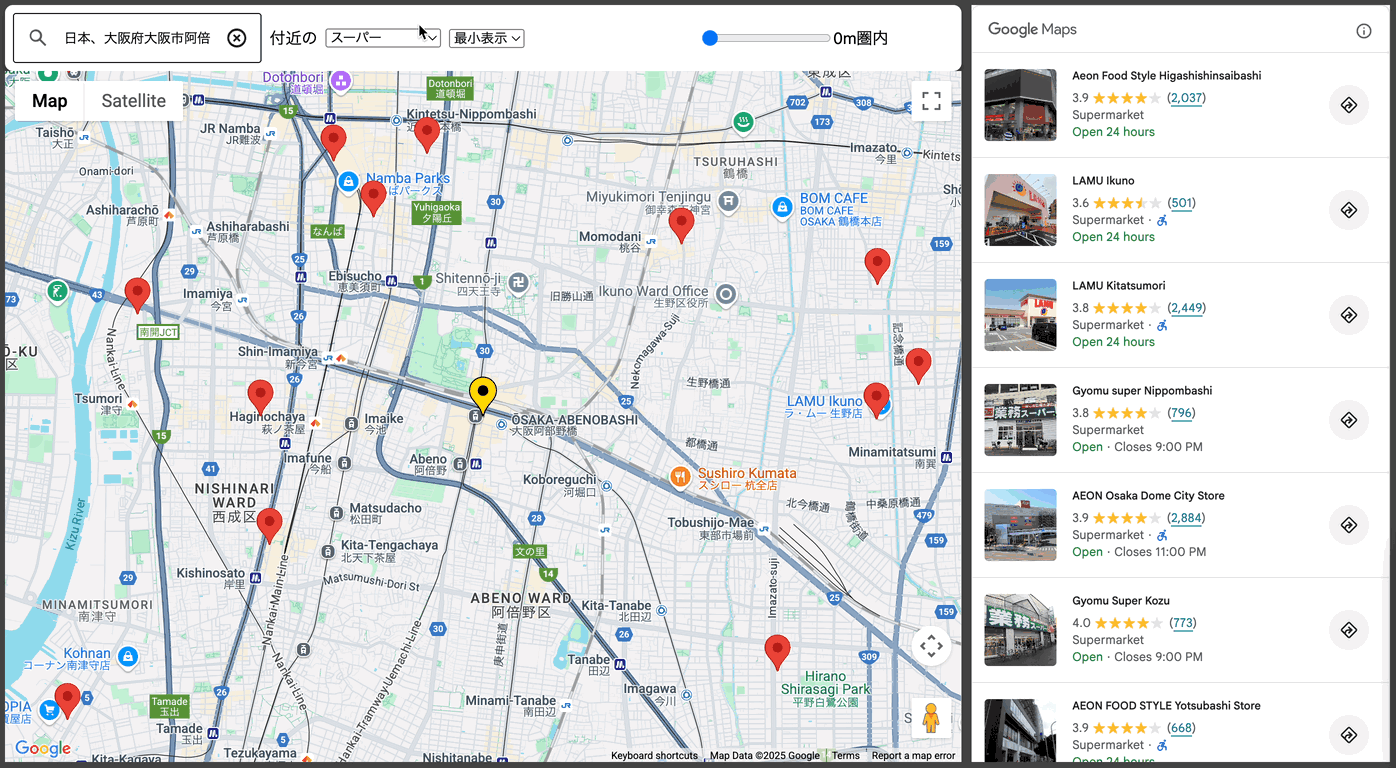The width and height of the screenshot is (1396, 768).
Task: Click the red pin near Imamiya
Action: point(137,296)
